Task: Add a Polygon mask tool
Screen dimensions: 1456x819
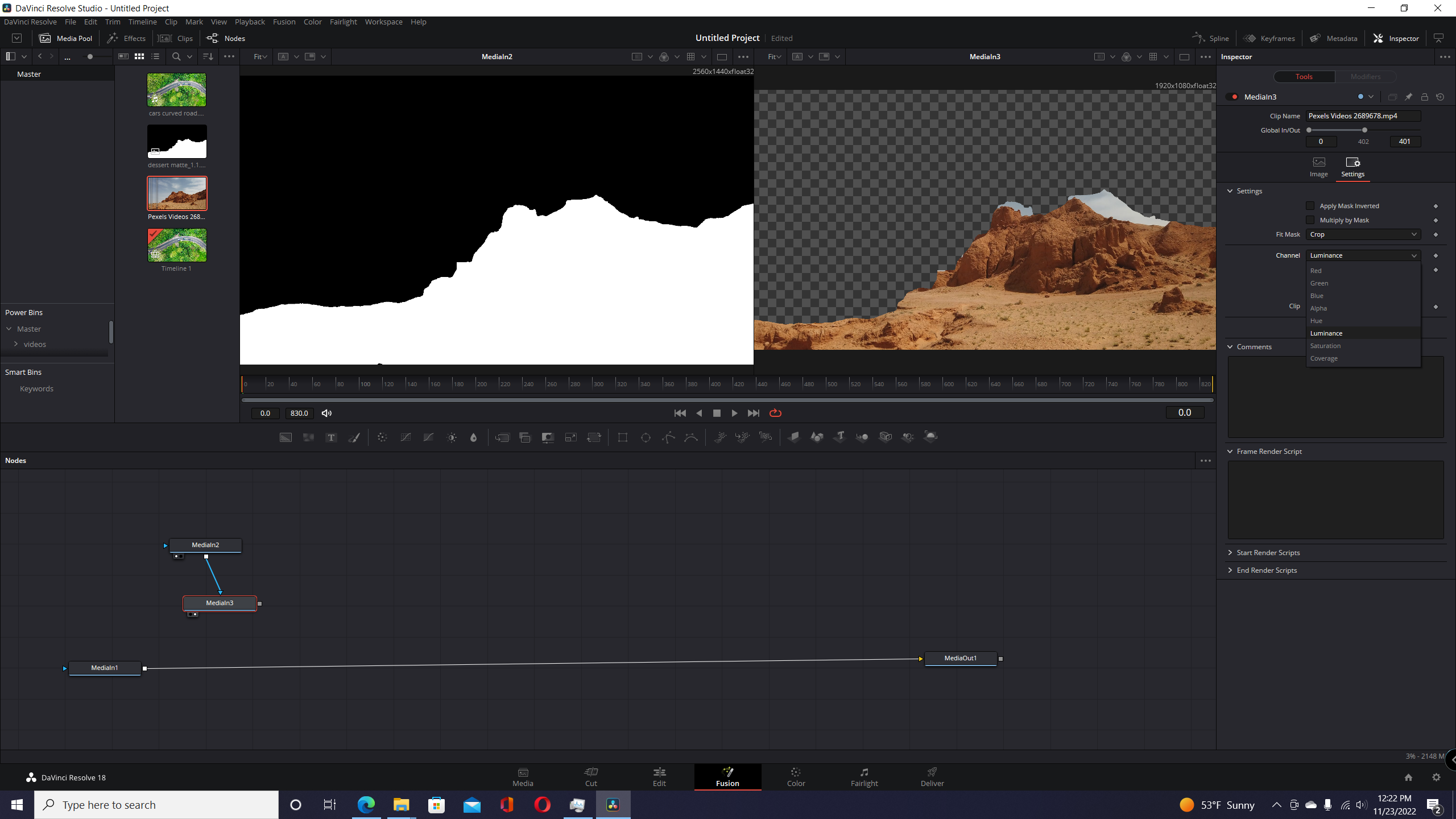Action: [x=668, y=437]
